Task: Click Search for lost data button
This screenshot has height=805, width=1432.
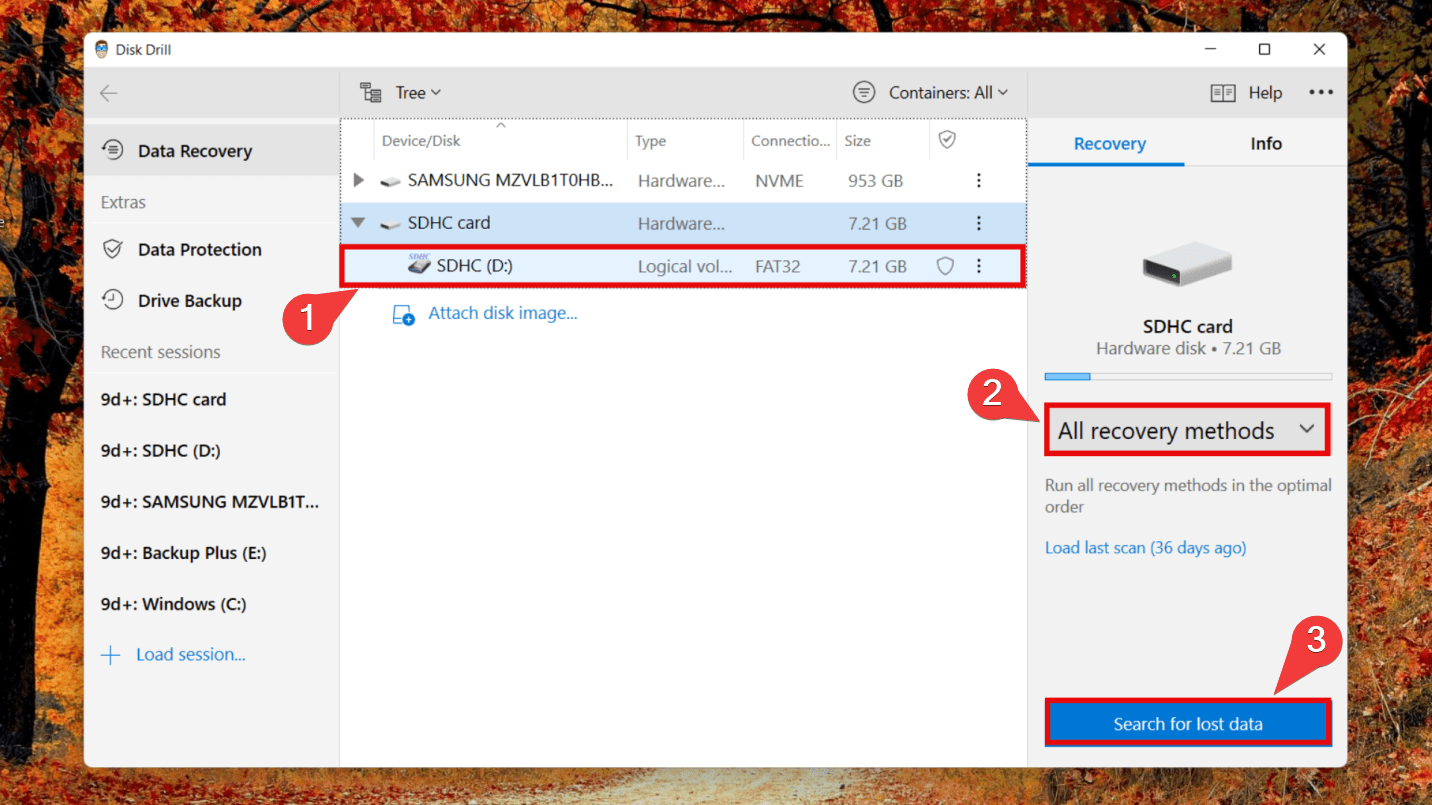Action: click(1188, 724)
